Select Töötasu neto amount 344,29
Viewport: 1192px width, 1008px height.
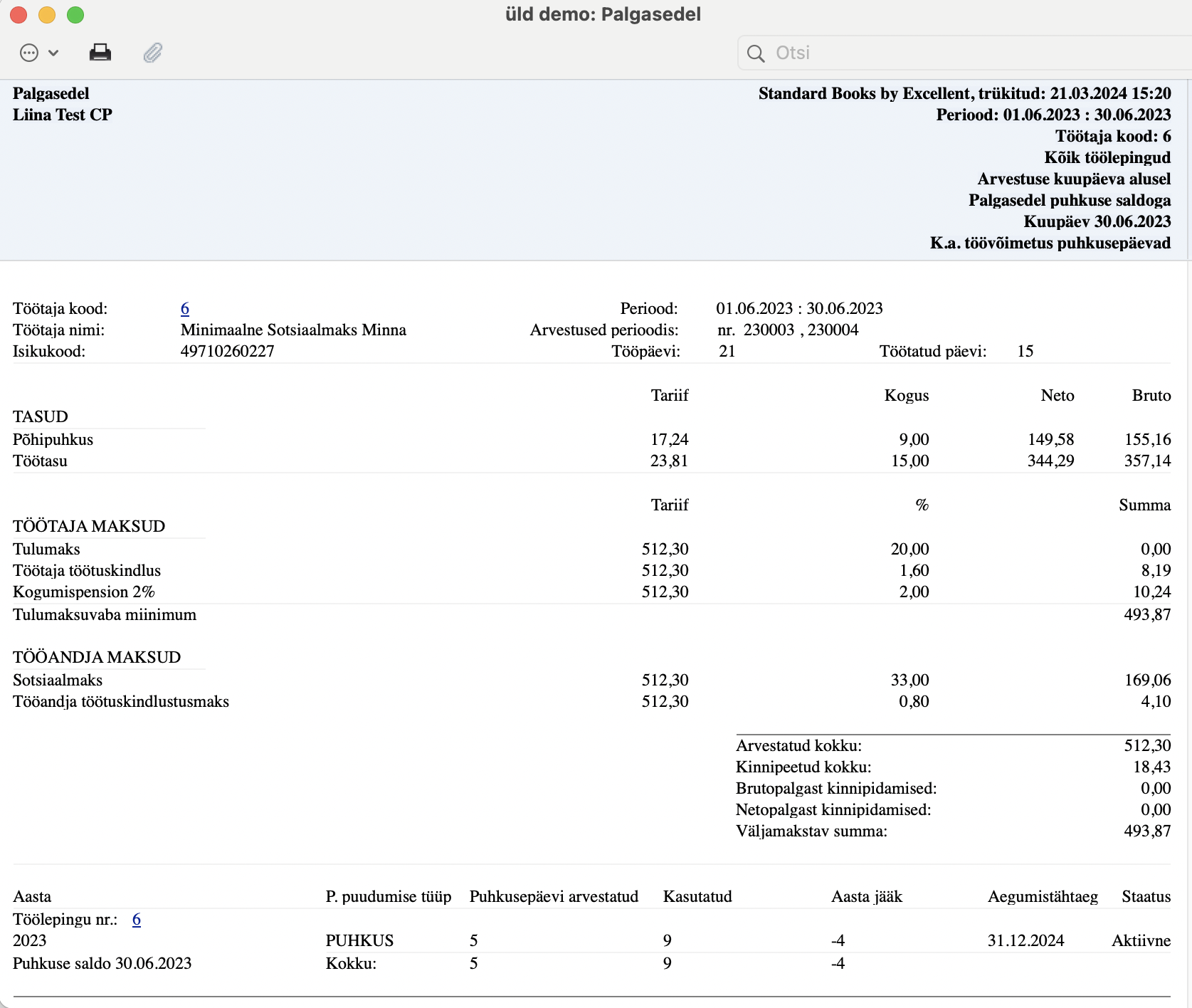(x=1051, y=461)
